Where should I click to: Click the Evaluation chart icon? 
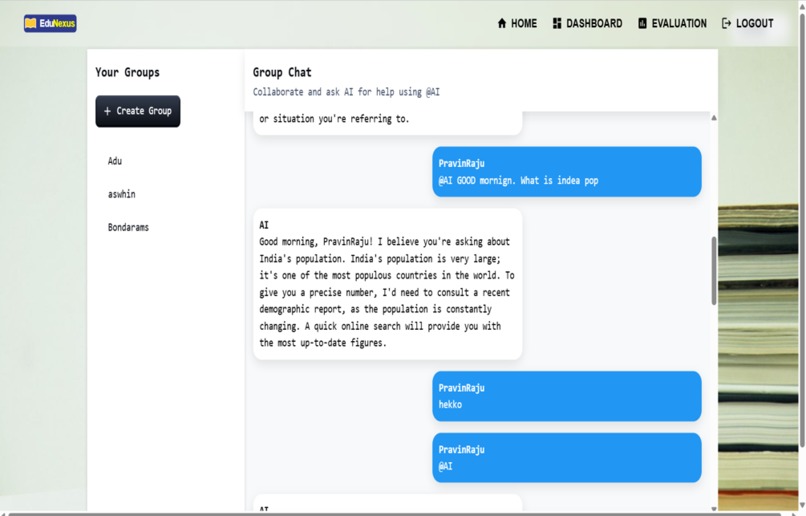point(643,23)
